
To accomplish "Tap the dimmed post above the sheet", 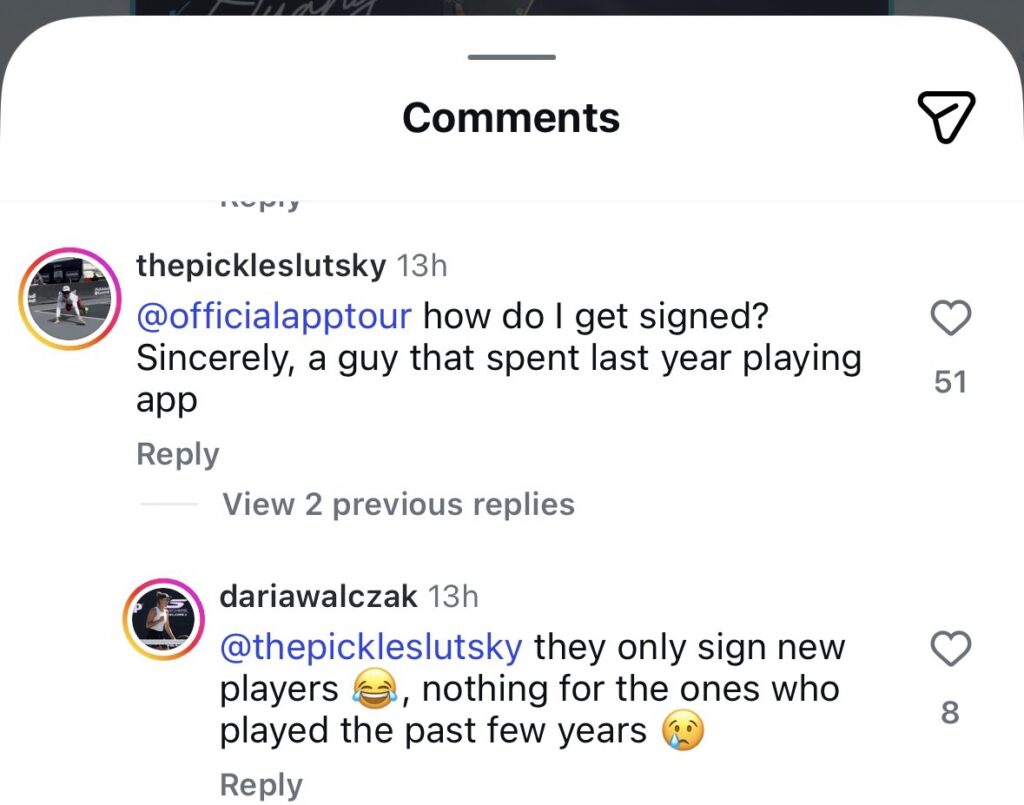I will point(512,8).
